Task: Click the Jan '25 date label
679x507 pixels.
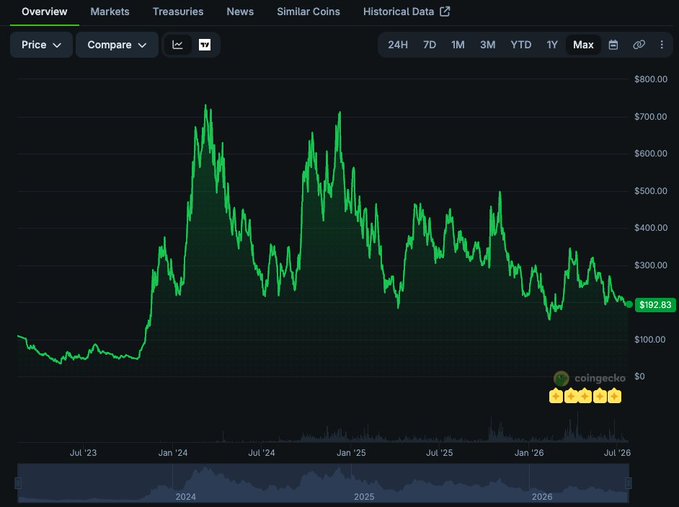Action: [x=351, y=453]
